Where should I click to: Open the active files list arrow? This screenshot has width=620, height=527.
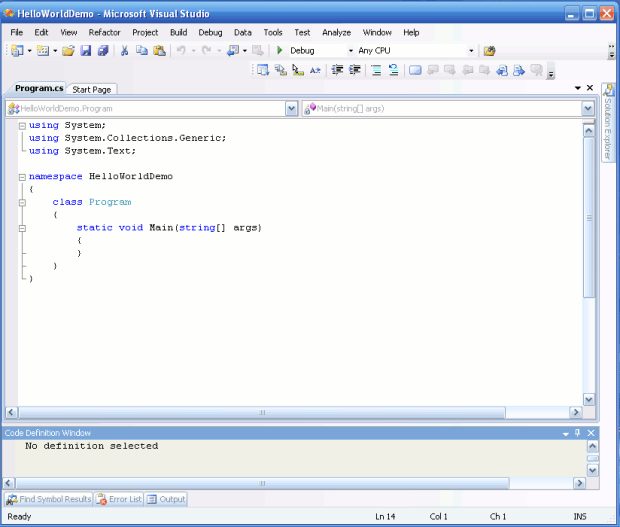tap(578, 88)
